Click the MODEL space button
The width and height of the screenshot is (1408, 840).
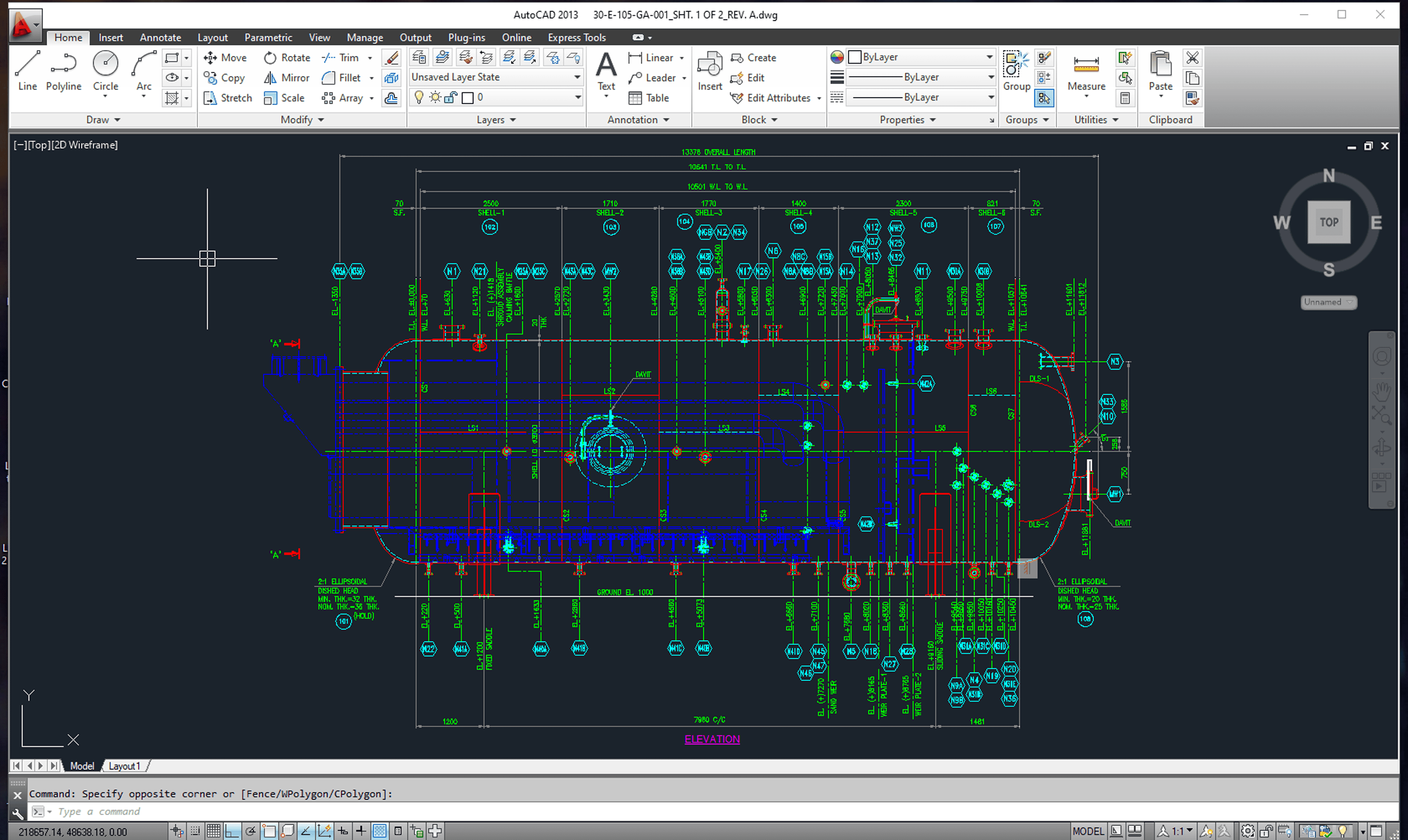pyautogui.click(x=1088, y=831)
